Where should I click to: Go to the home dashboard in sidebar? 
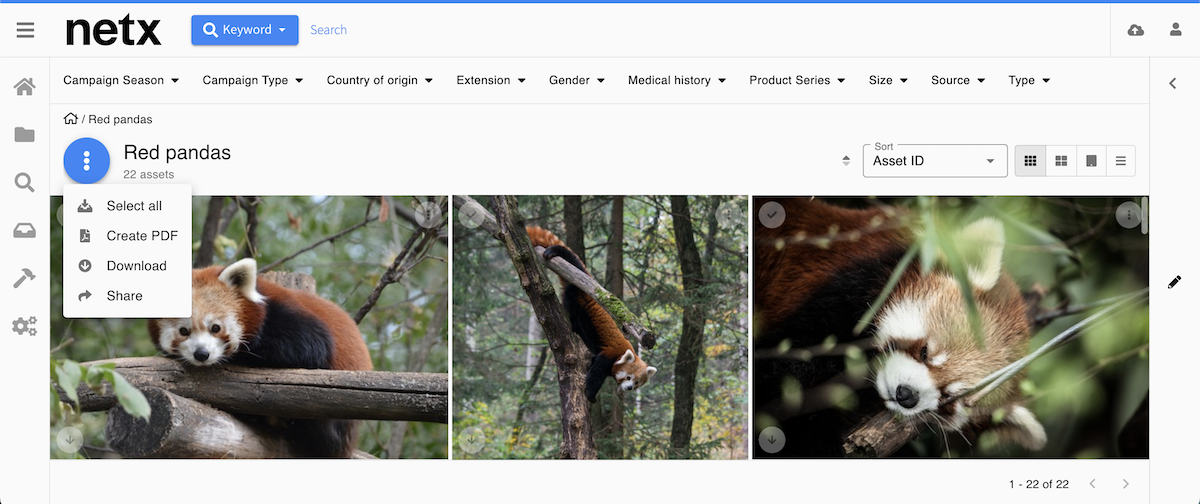25,87
